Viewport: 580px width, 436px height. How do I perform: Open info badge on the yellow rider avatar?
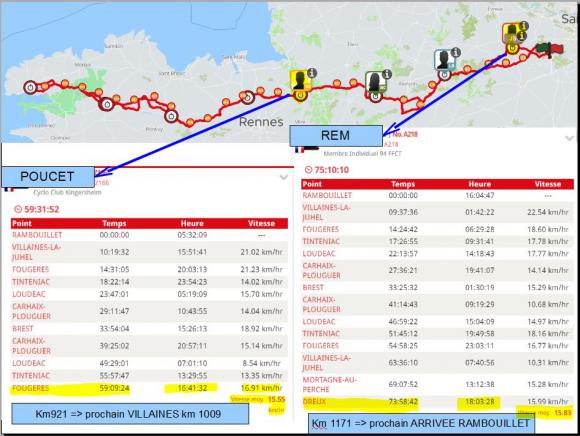tap(312, 73)
